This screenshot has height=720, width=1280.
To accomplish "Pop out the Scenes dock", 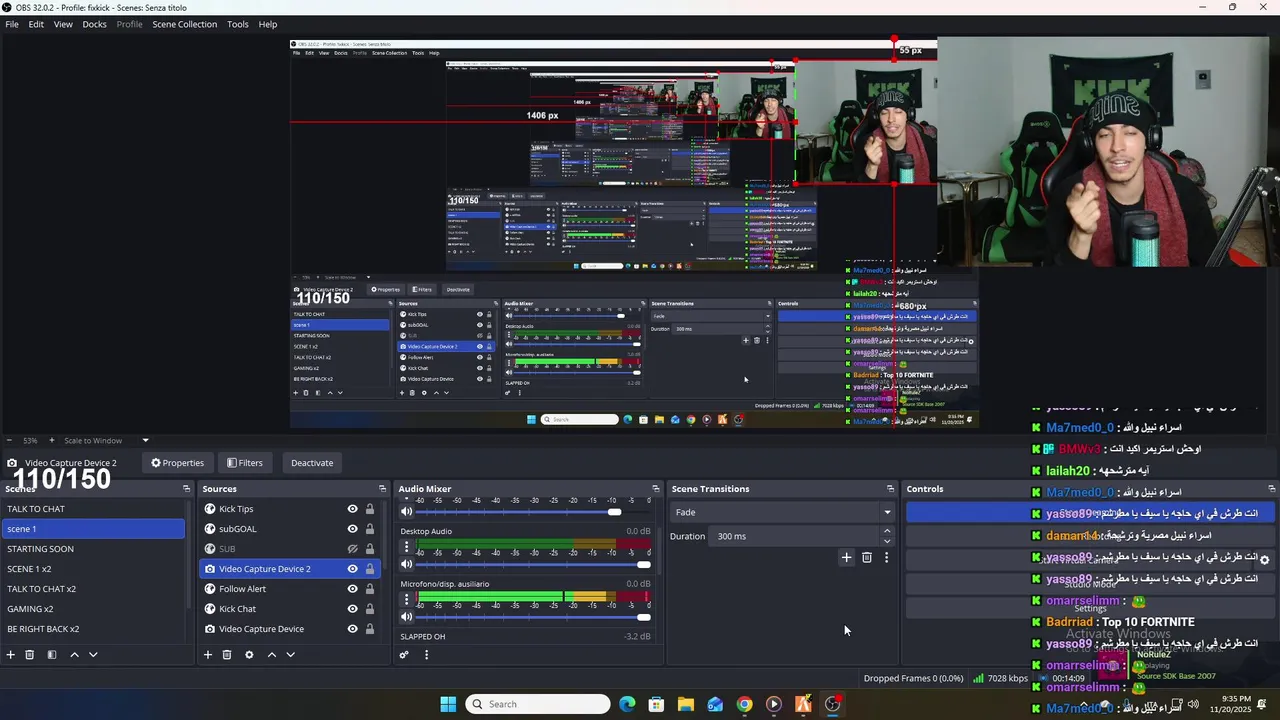I will pyautogui.click(x=186, y=489).
